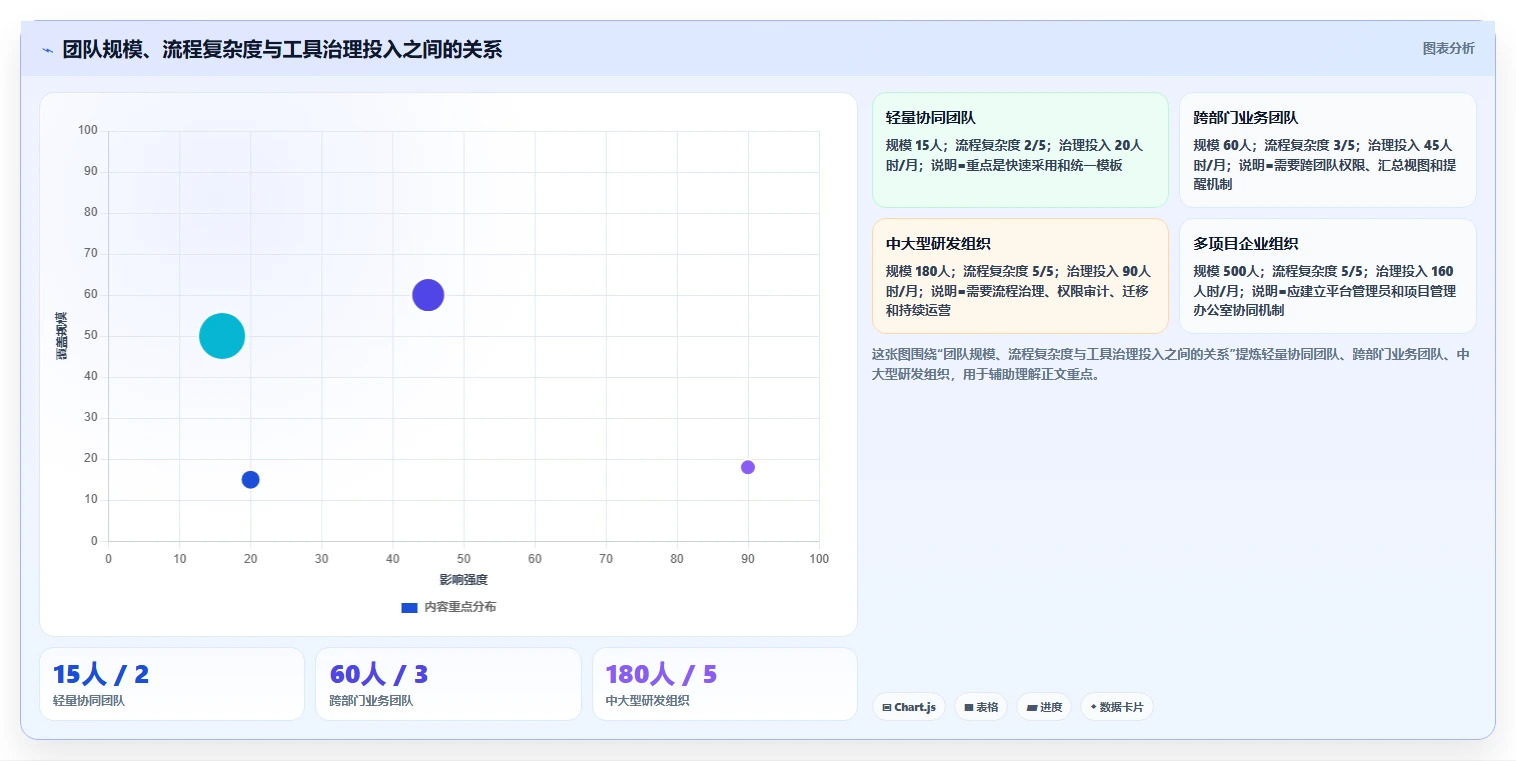Click the 内容重点分布 legend label

coord(460,607)
